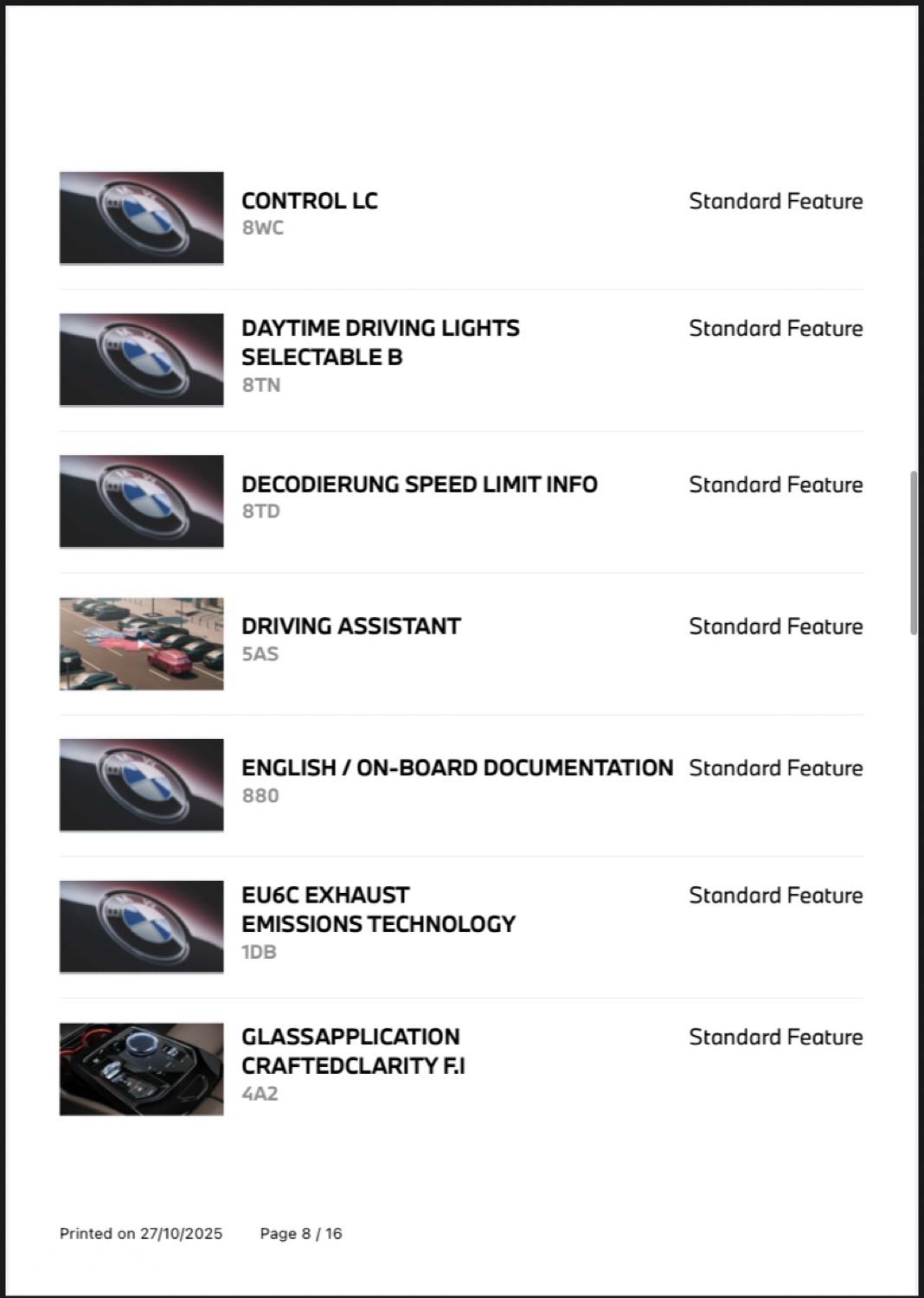
Task: Click the Page 8 / 16 indicator
Action: [301, 1233]
